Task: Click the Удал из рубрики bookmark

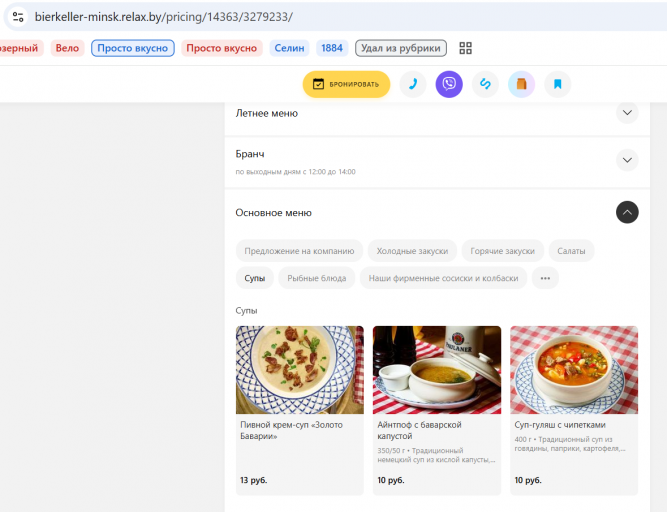Action: click(x=401, y=48)
